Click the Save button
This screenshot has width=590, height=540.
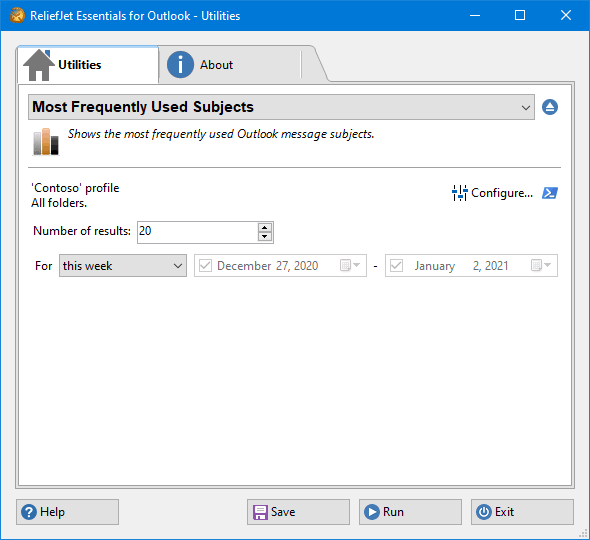point(298,512)
